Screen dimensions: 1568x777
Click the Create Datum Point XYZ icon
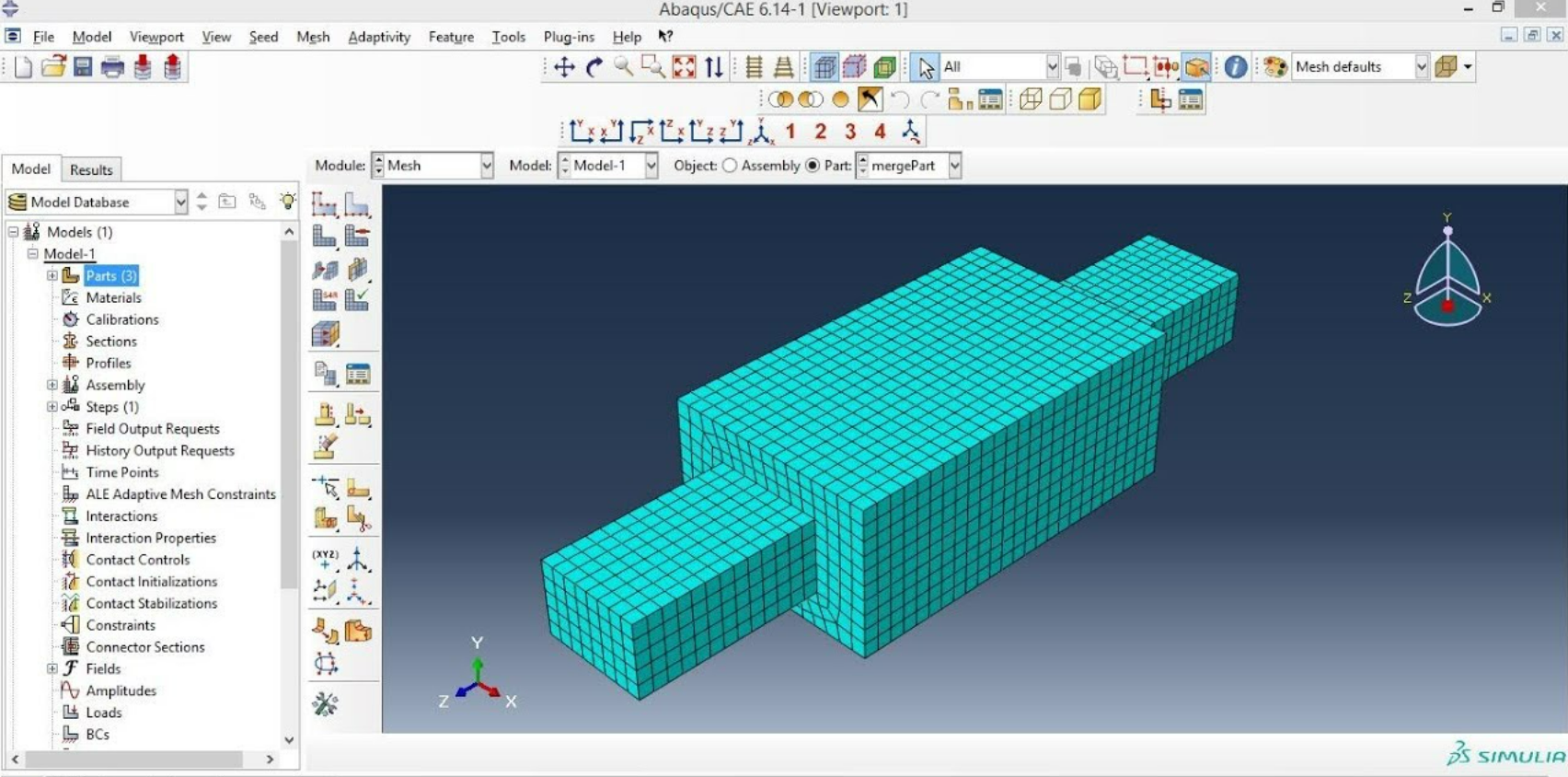(x=325, y=559)
